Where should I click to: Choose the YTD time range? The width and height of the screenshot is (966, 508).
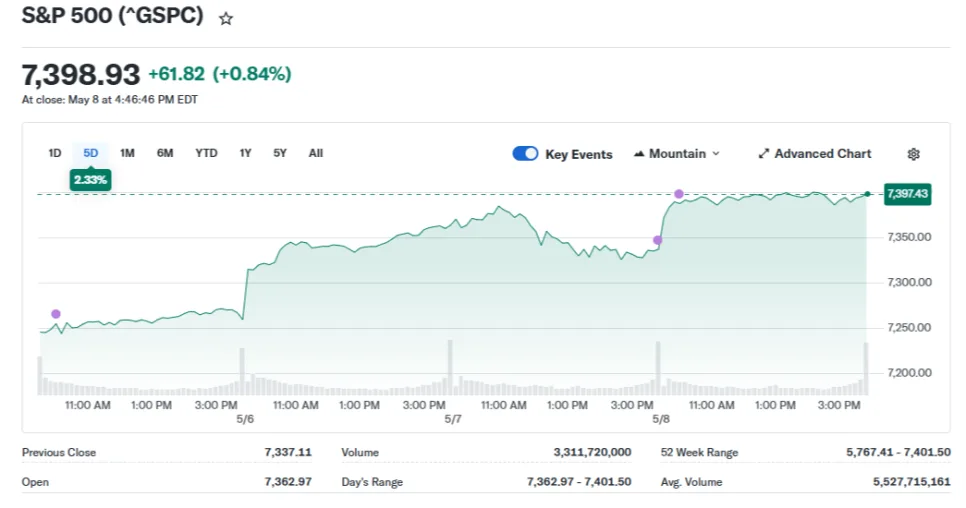click(x=206, y=153)
